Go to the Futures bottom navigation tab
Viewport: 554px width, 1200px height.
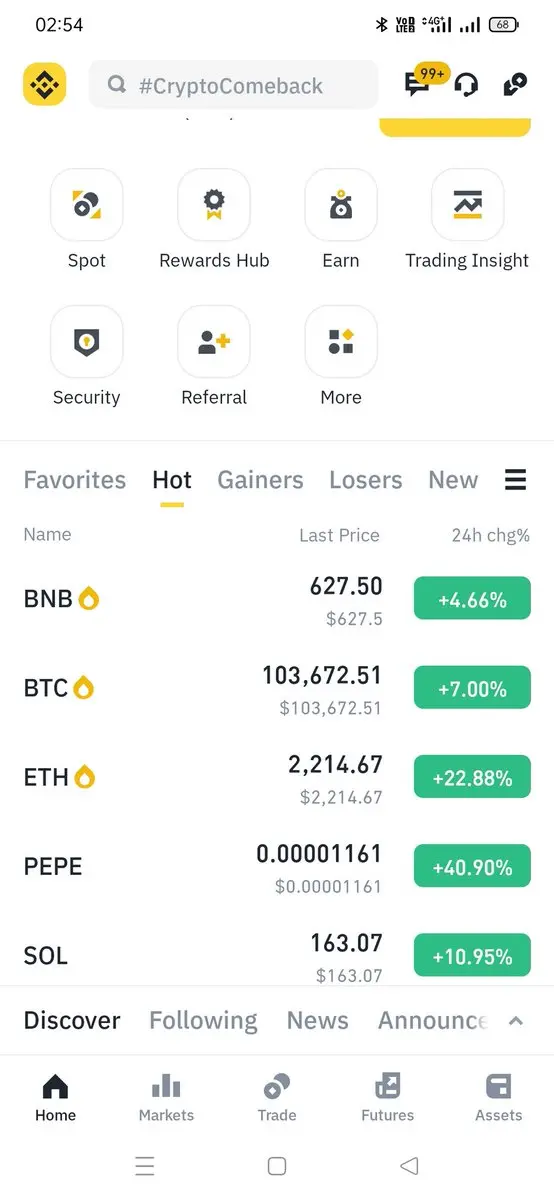coord(388,1098)
